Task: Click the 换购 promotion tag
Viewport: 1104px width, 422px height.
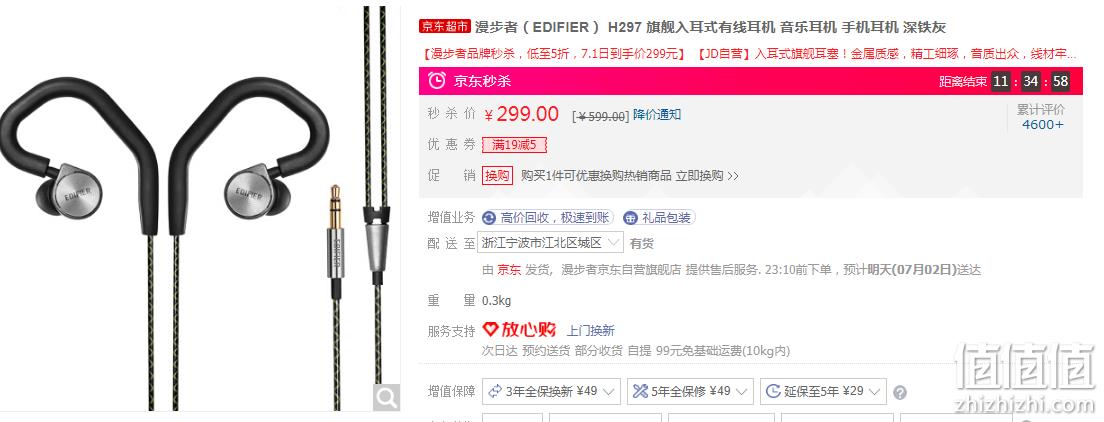Action: [x=498, y=175]
